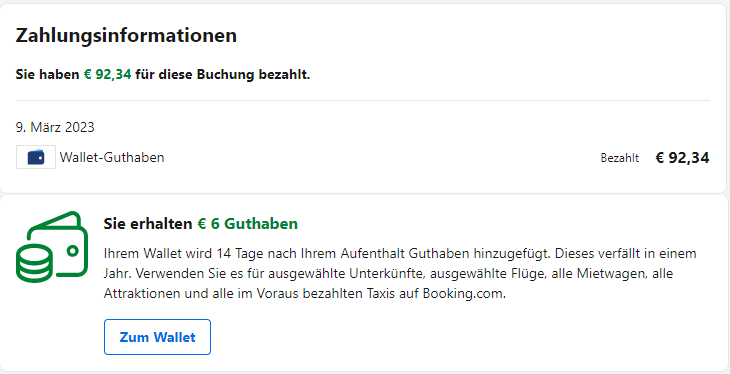Click the small blue wallet icon

pos(36,157)
